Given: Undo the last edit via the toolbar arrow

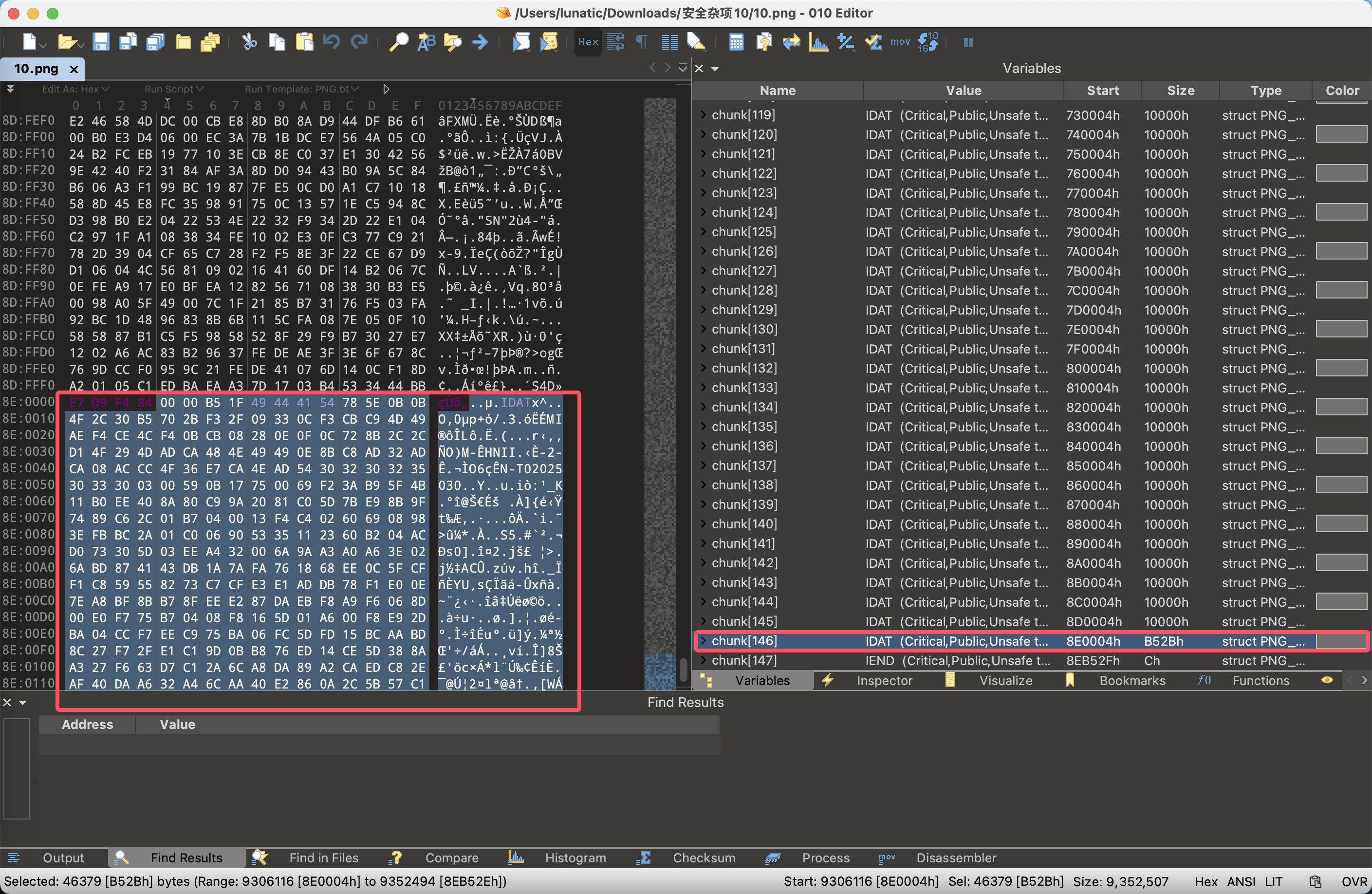Looking at the screenshot, I should click(x=332, y=42).
